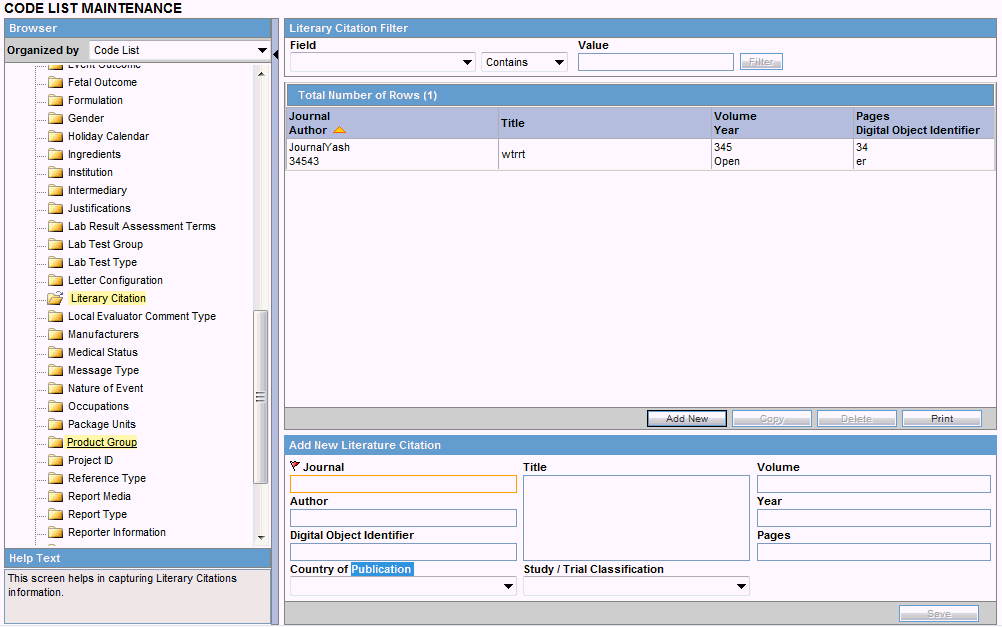Click the Journal input field
The width and height of the screenshot is (1002, 627).
coord(403,484)
